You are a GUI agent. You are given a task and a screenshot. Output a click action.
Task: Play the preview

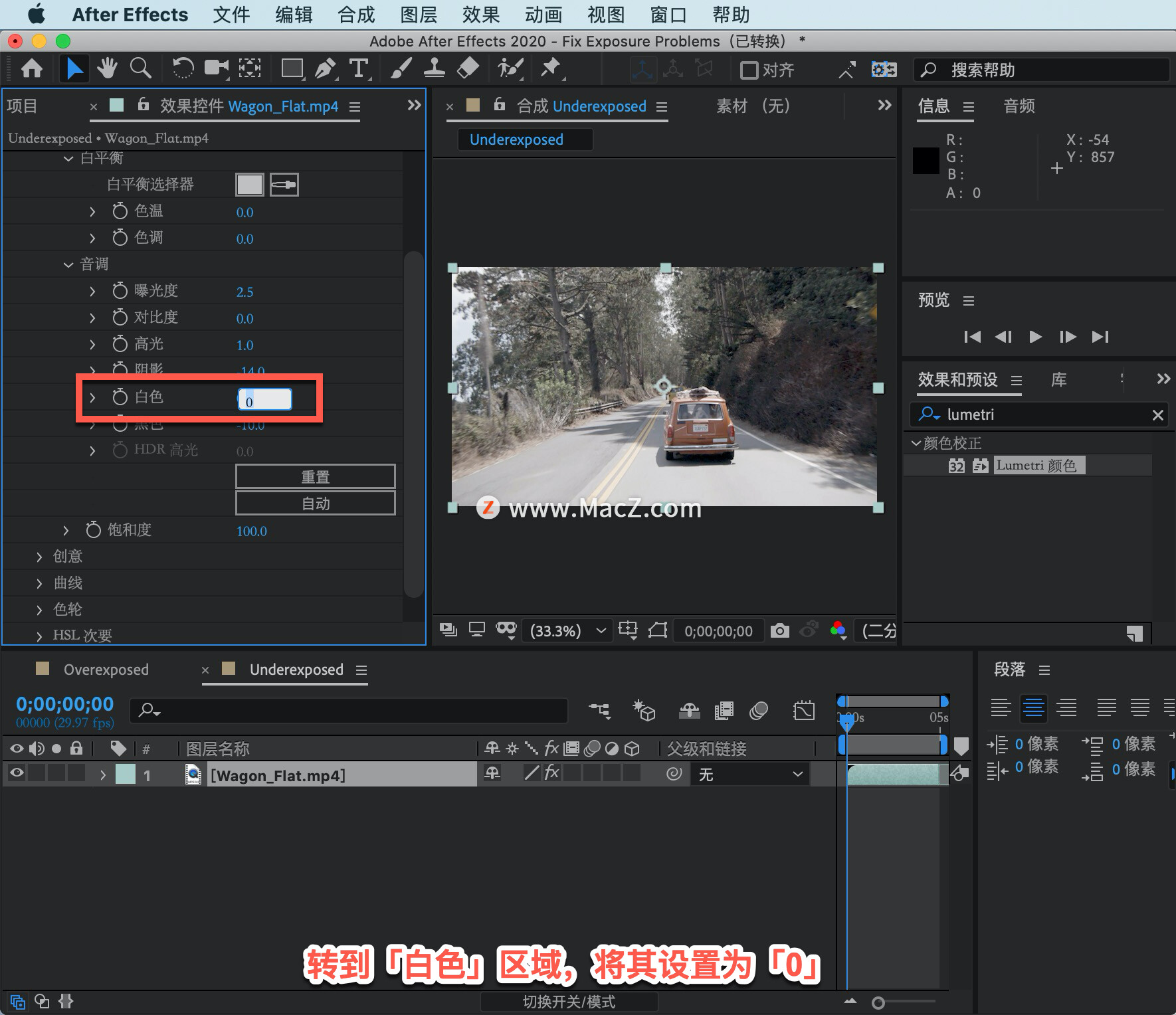coord(1035,336)
